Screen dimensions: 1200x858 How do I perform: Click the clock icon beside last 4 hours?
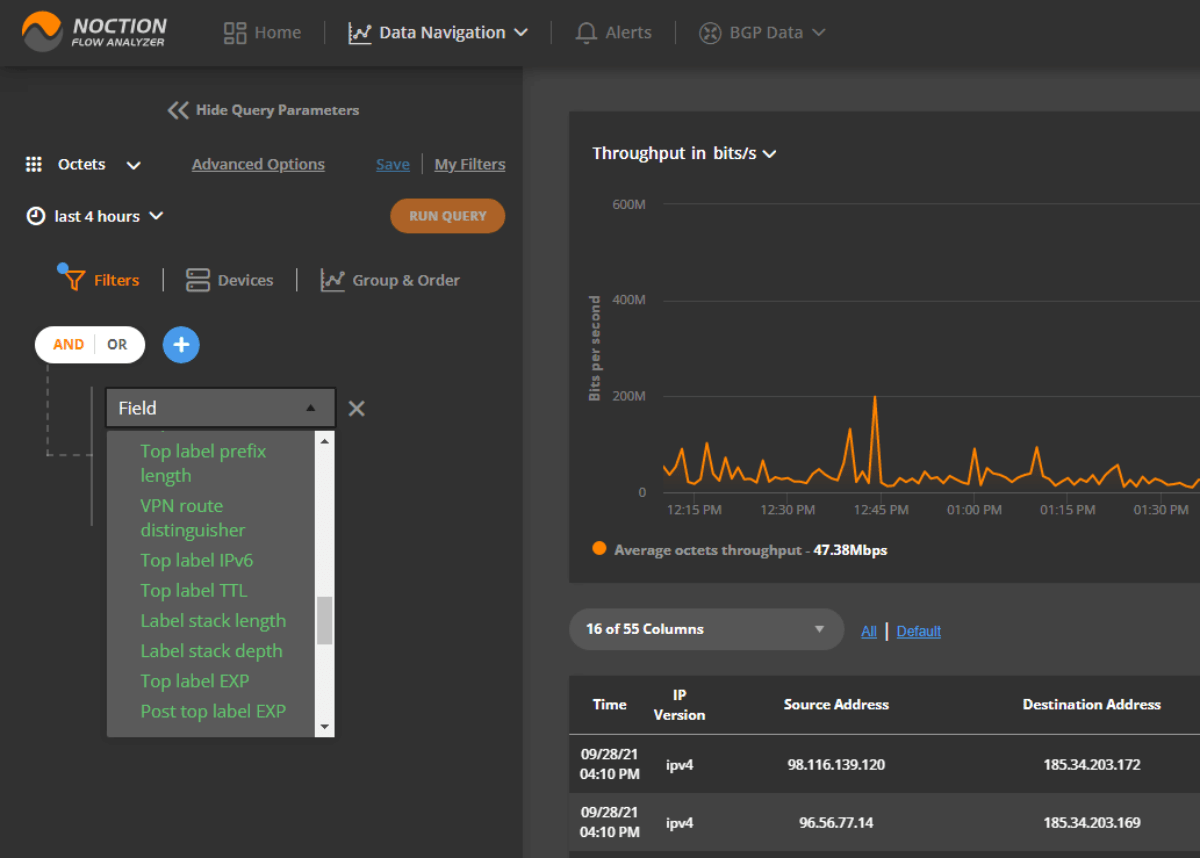tap(35, 216)
